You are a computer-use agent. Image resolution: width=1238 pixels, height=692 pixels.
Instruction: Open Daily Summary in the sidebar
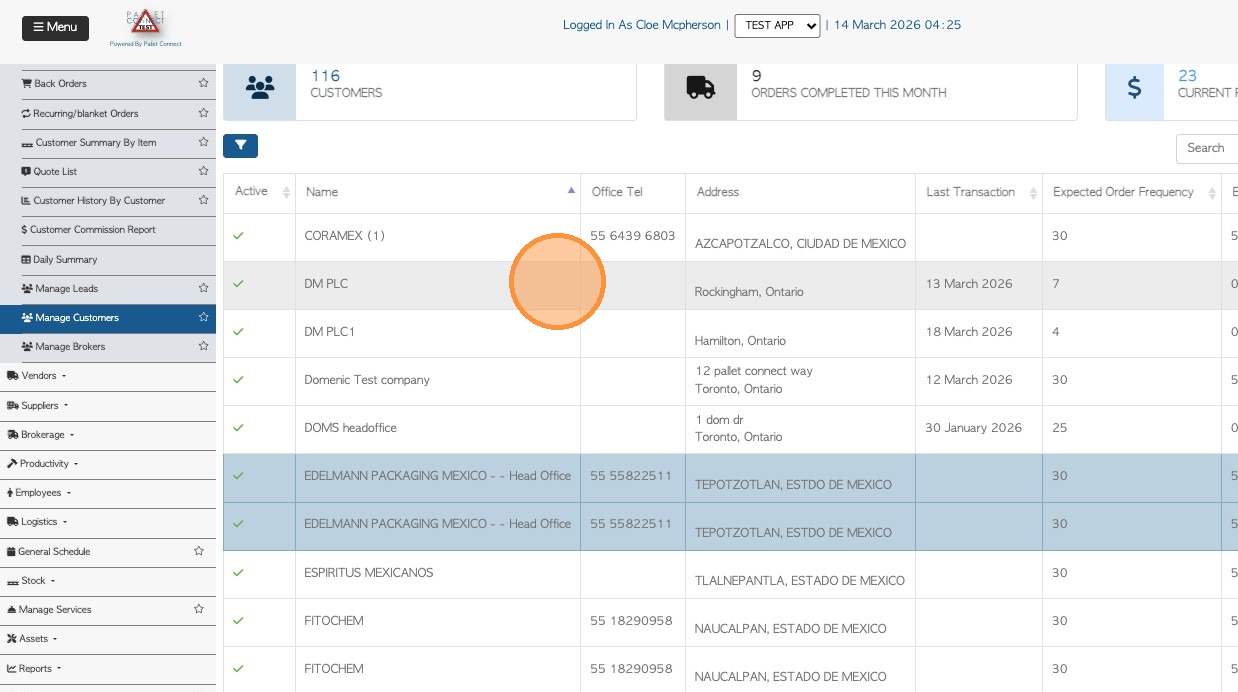click(65, 259)
